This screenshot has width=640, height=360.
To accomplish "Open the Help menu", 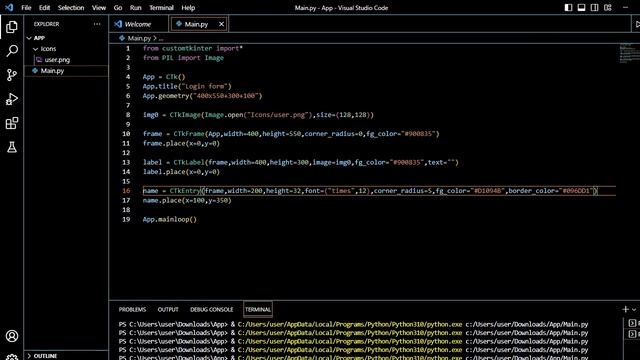I will click(x=188, y=7).
